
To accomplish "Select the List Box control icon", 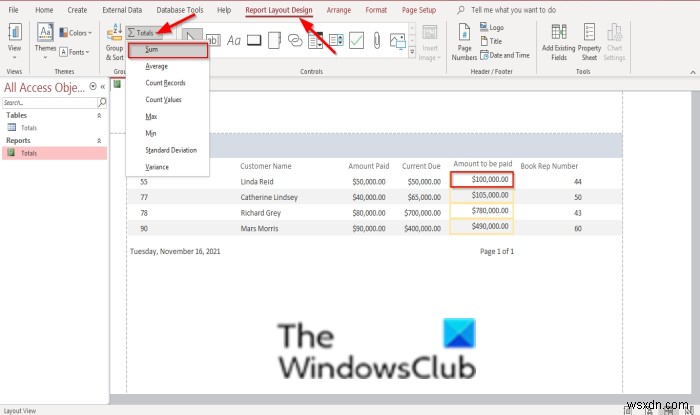I will [x=336, y=41].
